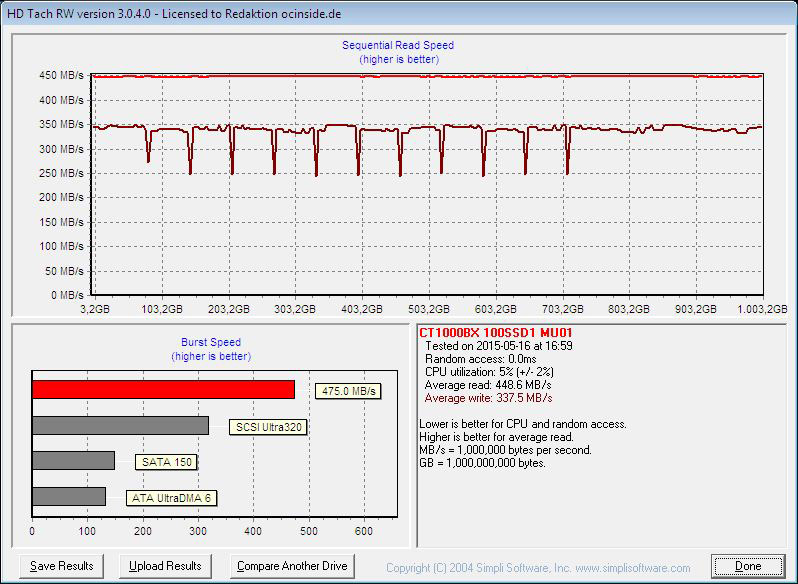Viewport: 798px width, 584px height.
Task: Click the Average read: 448.6 MB/s line
Action: pyautogui.click(x=488, y=385)
